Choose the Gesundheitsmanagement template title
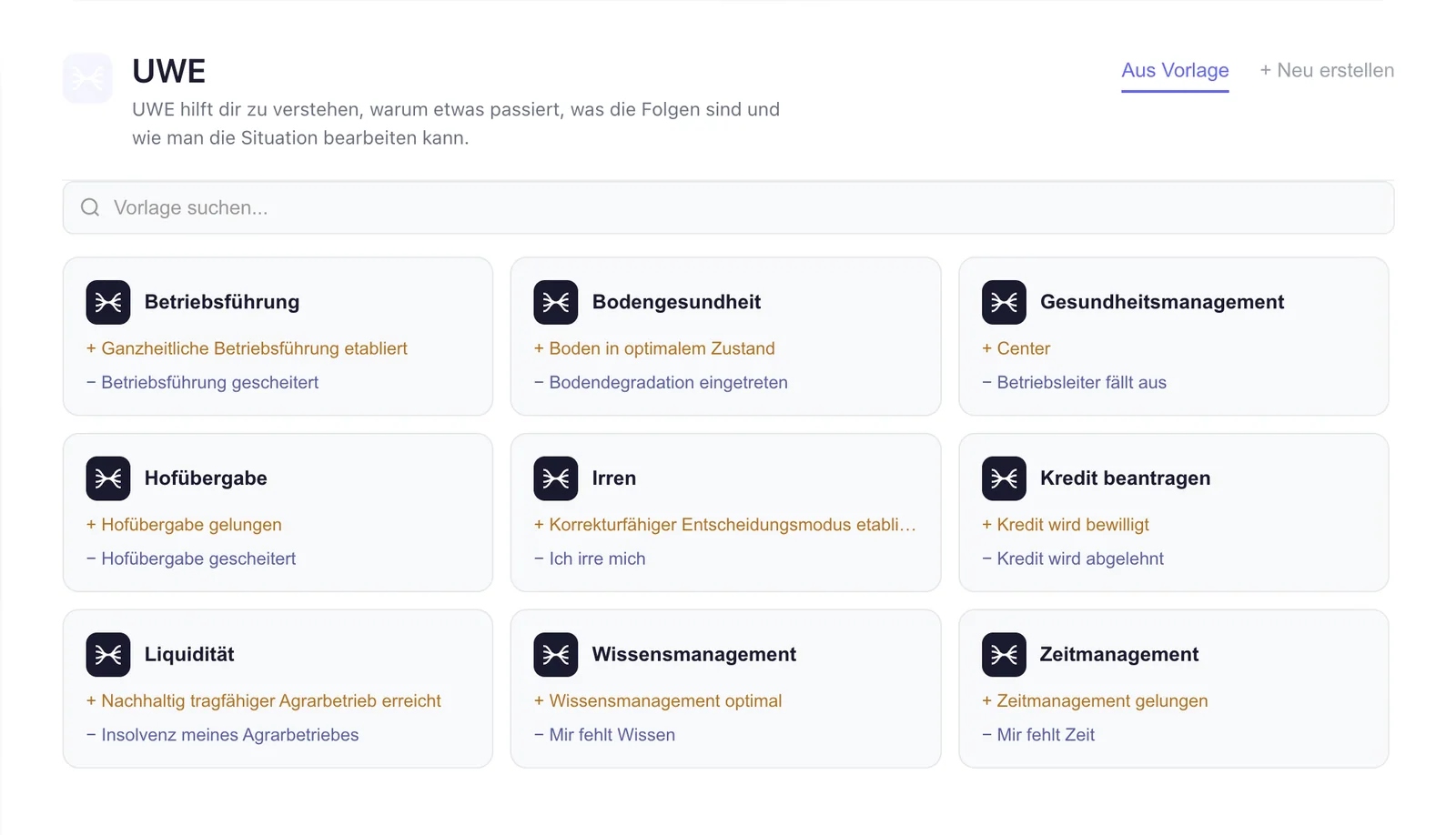Screen dimensions: 1456x835 (x=1162, y=302)
